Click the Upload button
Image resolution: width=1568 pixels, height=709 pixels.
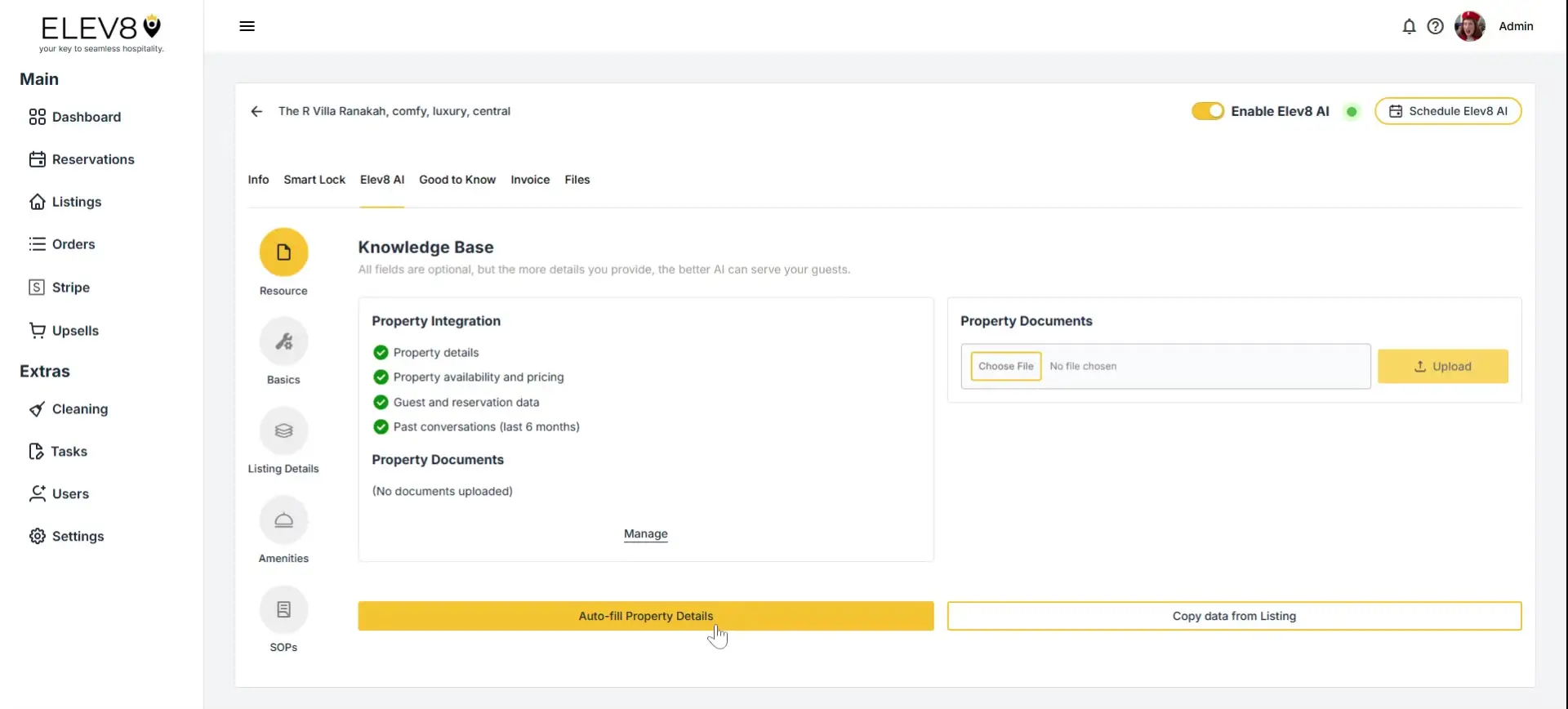pos(1443,367)
